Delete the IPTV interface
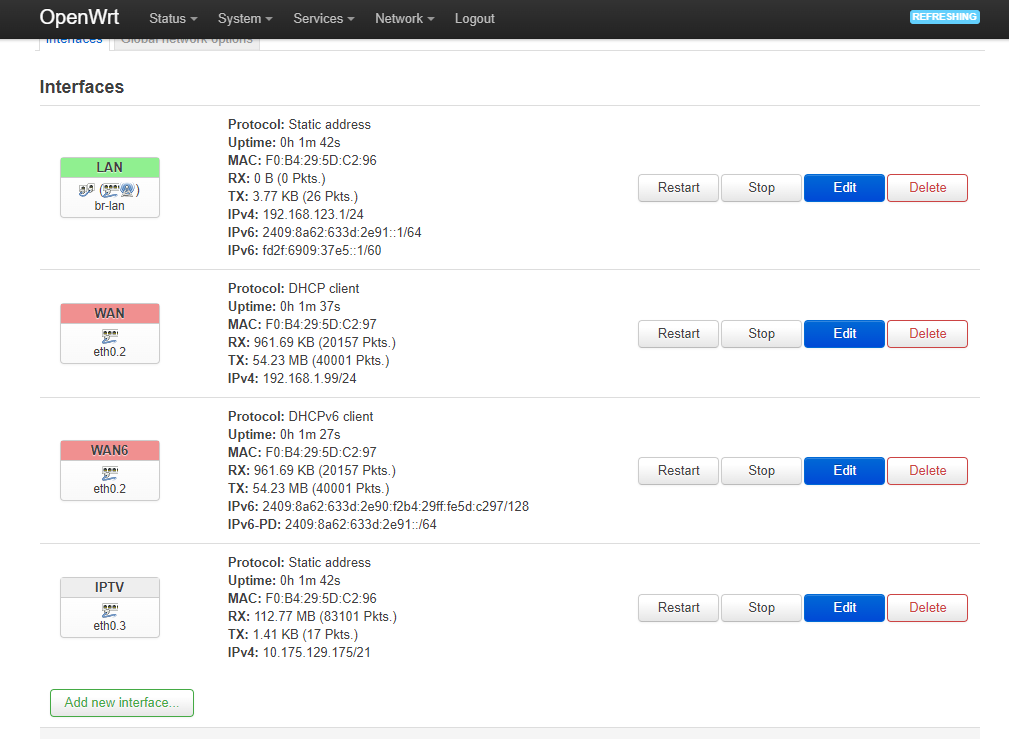Image resolution: width=1009 pixels, height=739 pixels. click(927, 607)
